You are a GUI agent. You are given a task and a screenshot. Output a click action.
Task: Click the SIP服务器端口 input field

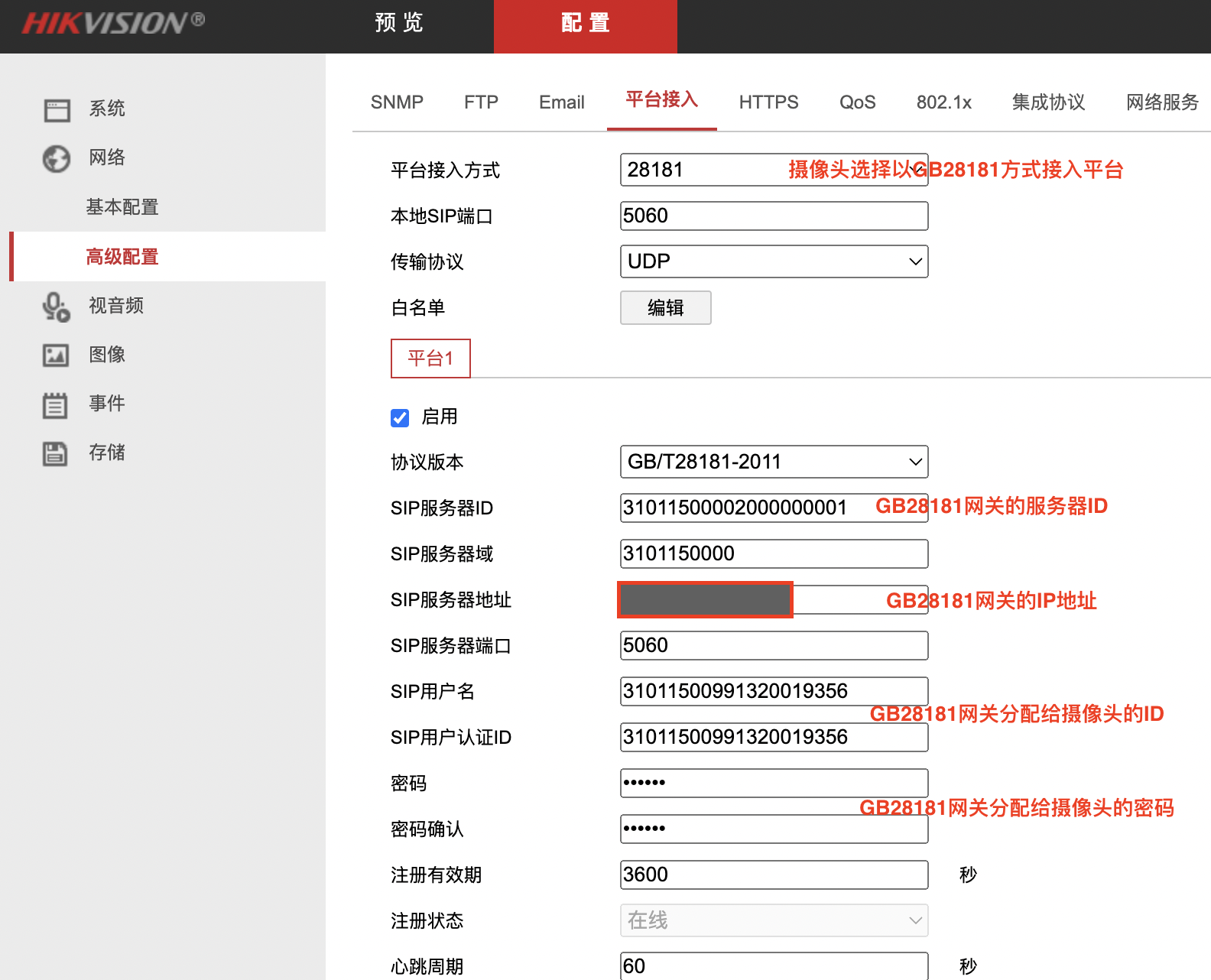pyautogui.click(x=774, y=645)
